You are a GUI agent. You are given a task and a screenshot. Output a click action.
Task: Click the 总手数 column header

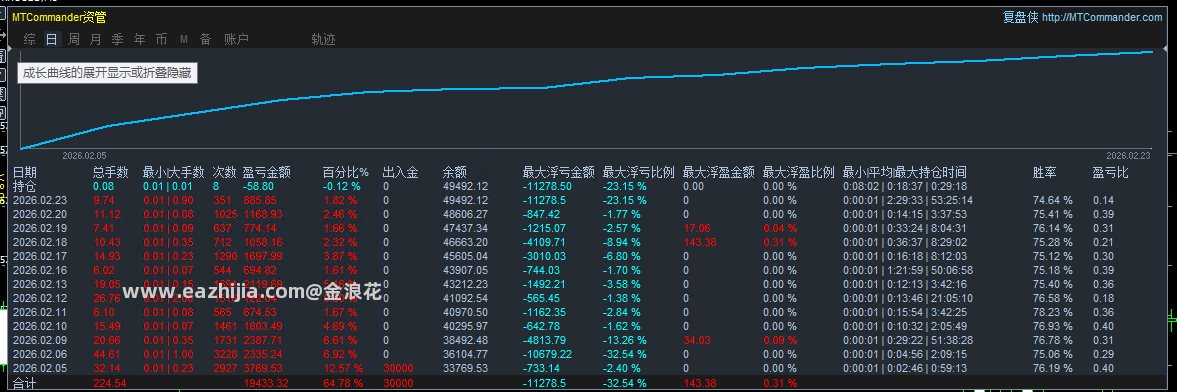[x=110, y=173]
